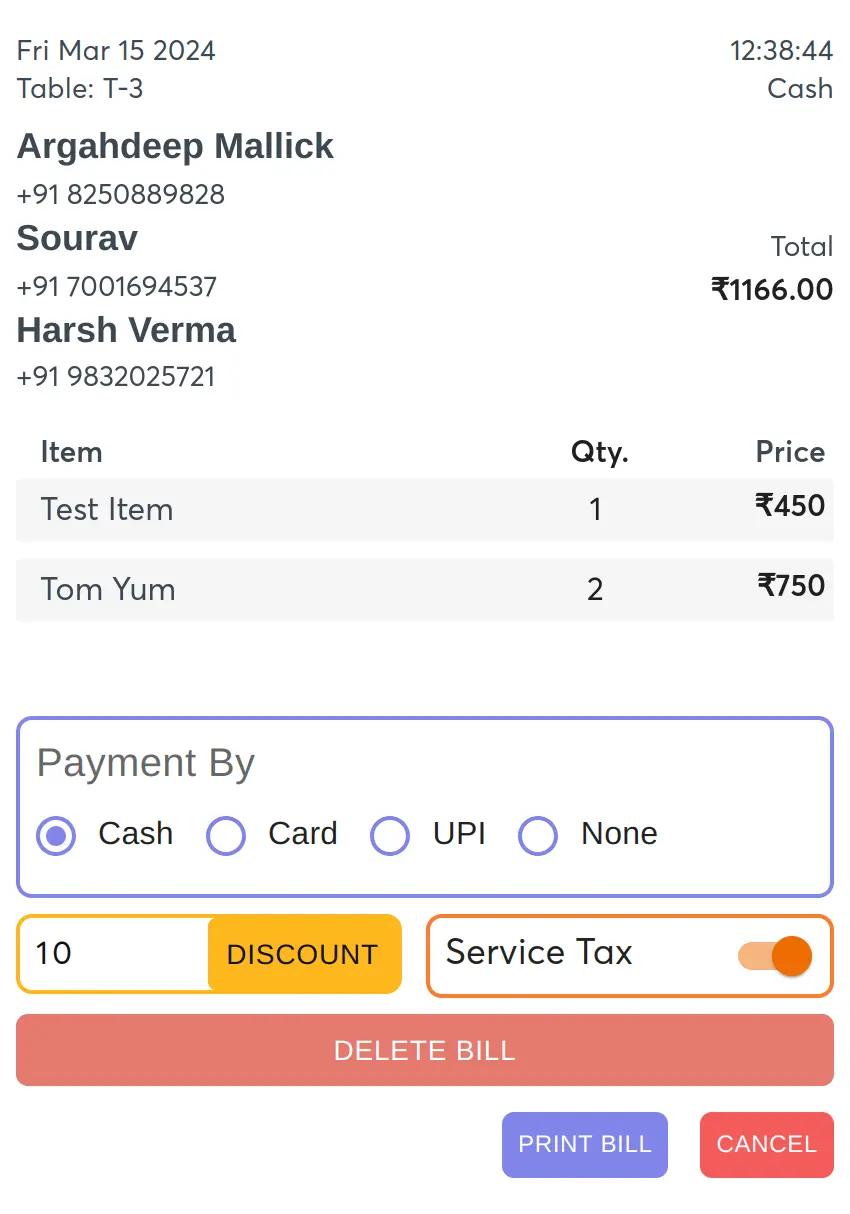This screenshot has width=850, height=1214.
Task: Click the Qty. column header
Action: coord(599,452)
